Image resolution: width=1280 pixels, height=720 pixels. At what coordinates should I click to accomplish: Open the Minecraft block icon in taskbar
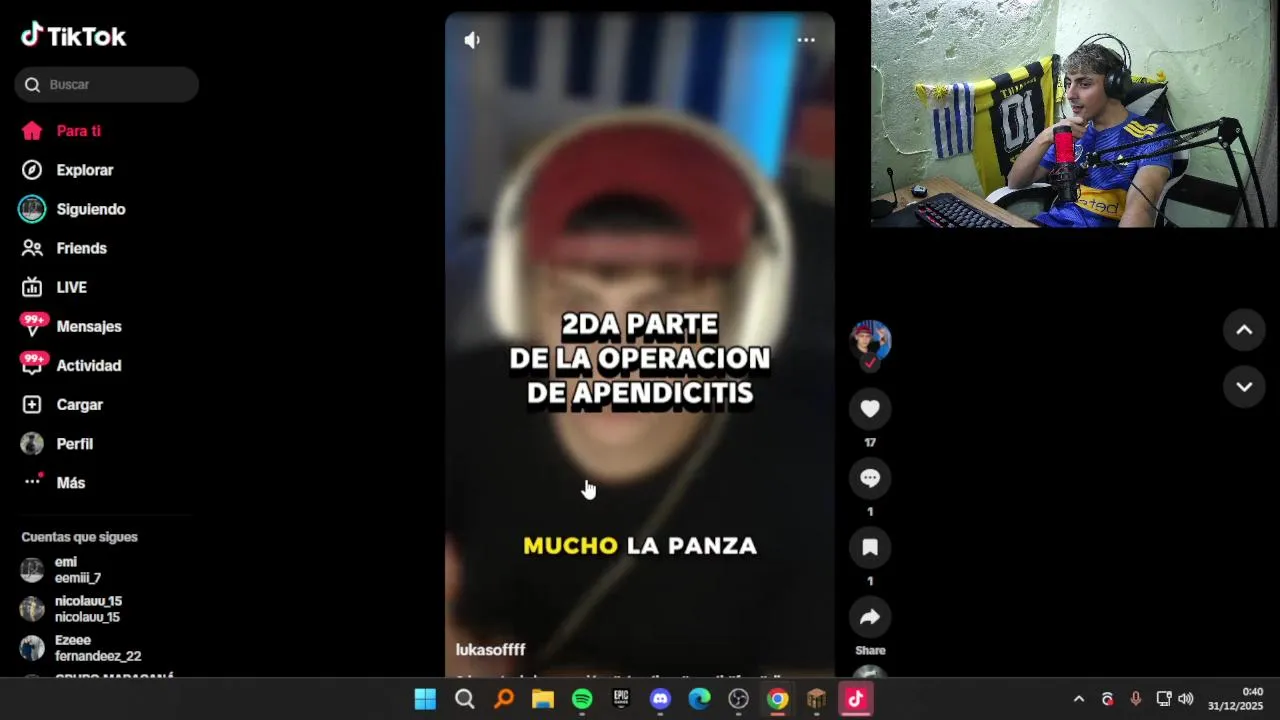(816, 699)
